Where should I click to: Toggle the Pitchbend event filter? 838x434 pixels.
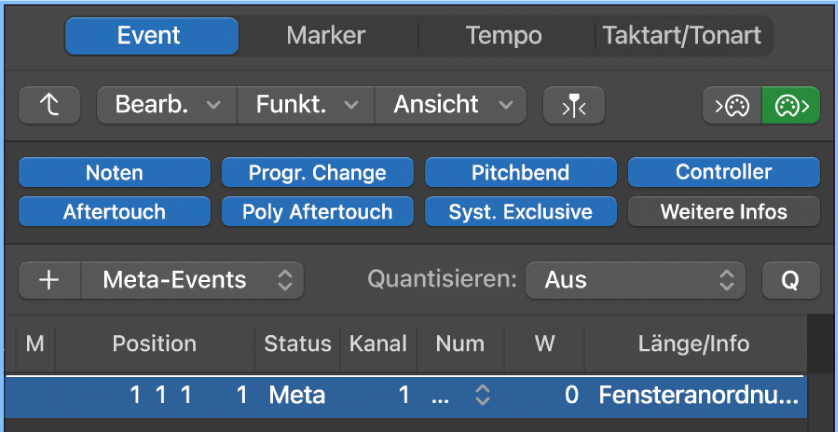(520, 172)
